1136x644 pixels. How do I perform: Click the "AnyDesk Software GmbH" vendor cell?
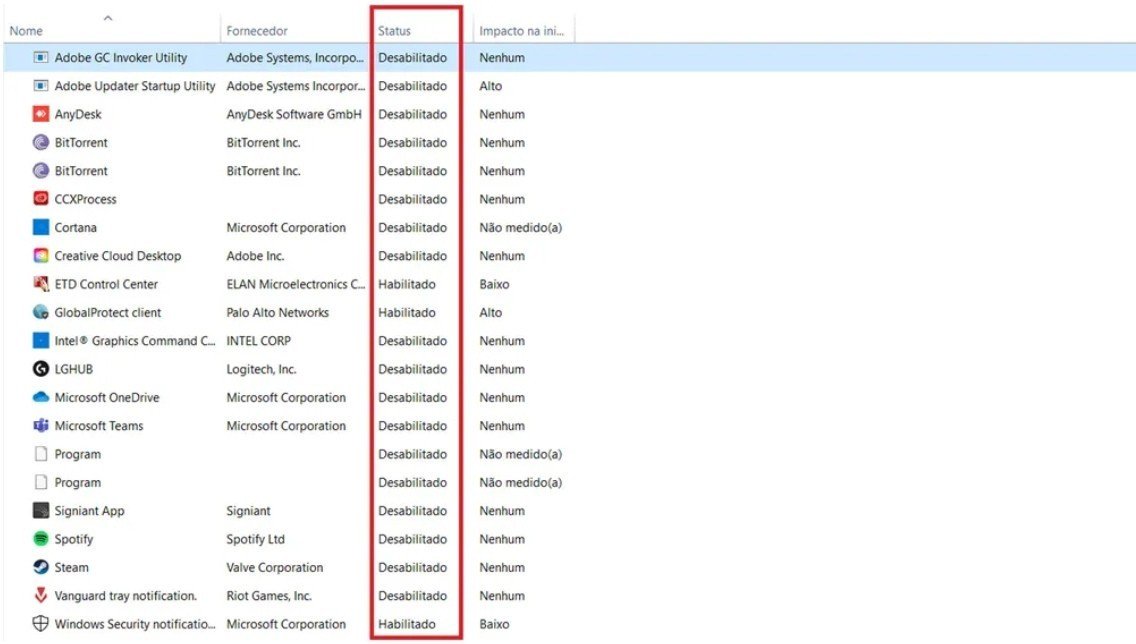tap(293, 114)
